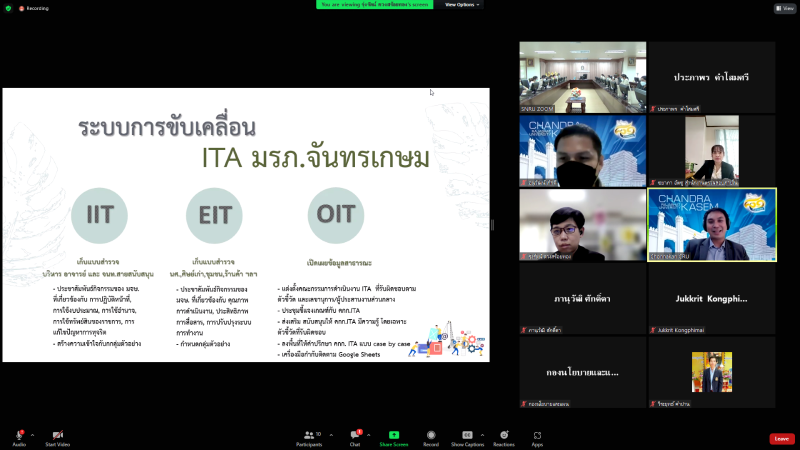Select the SNRU ZOOM meeting room video

coord(582,77)
